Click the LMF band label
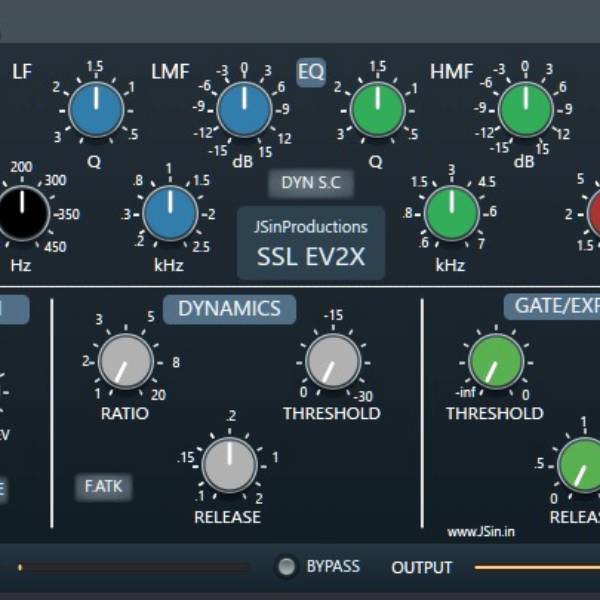Viewport: 600px width, 600px height. coord(170,72)
